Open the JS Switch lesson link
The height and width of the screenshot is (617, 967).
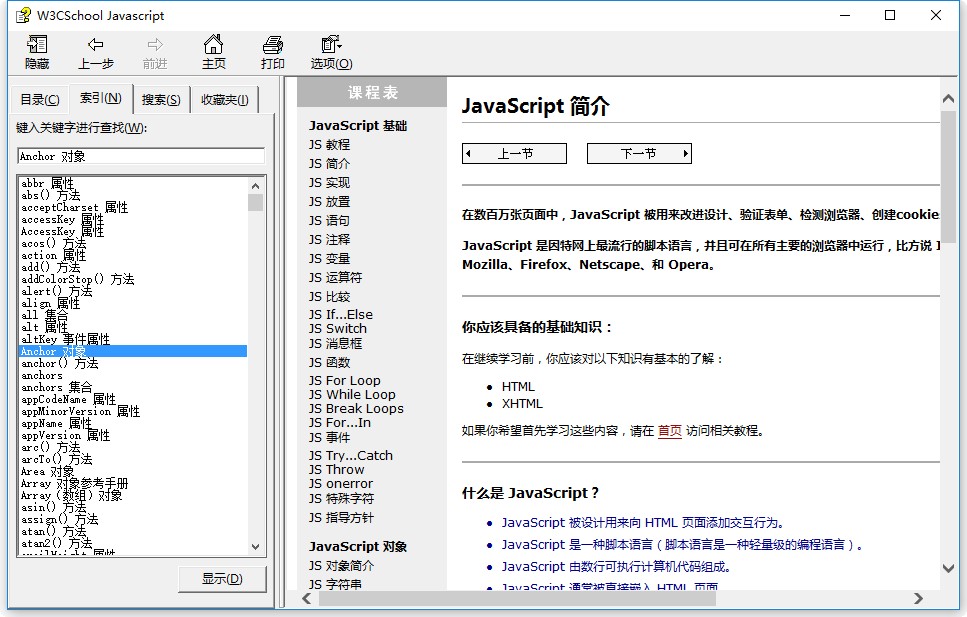[337, 328]
